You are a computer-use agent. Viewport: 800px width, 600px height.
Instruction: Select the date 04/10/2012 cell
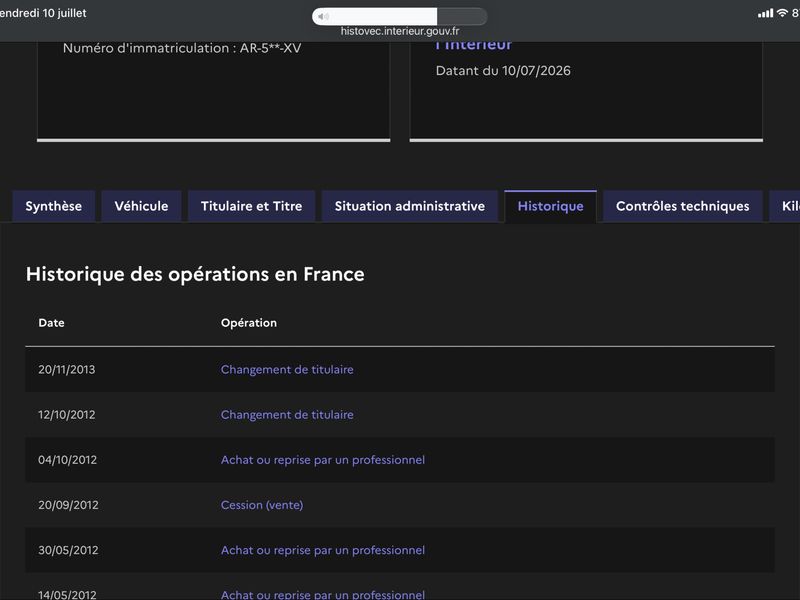(x=67, y=460)
